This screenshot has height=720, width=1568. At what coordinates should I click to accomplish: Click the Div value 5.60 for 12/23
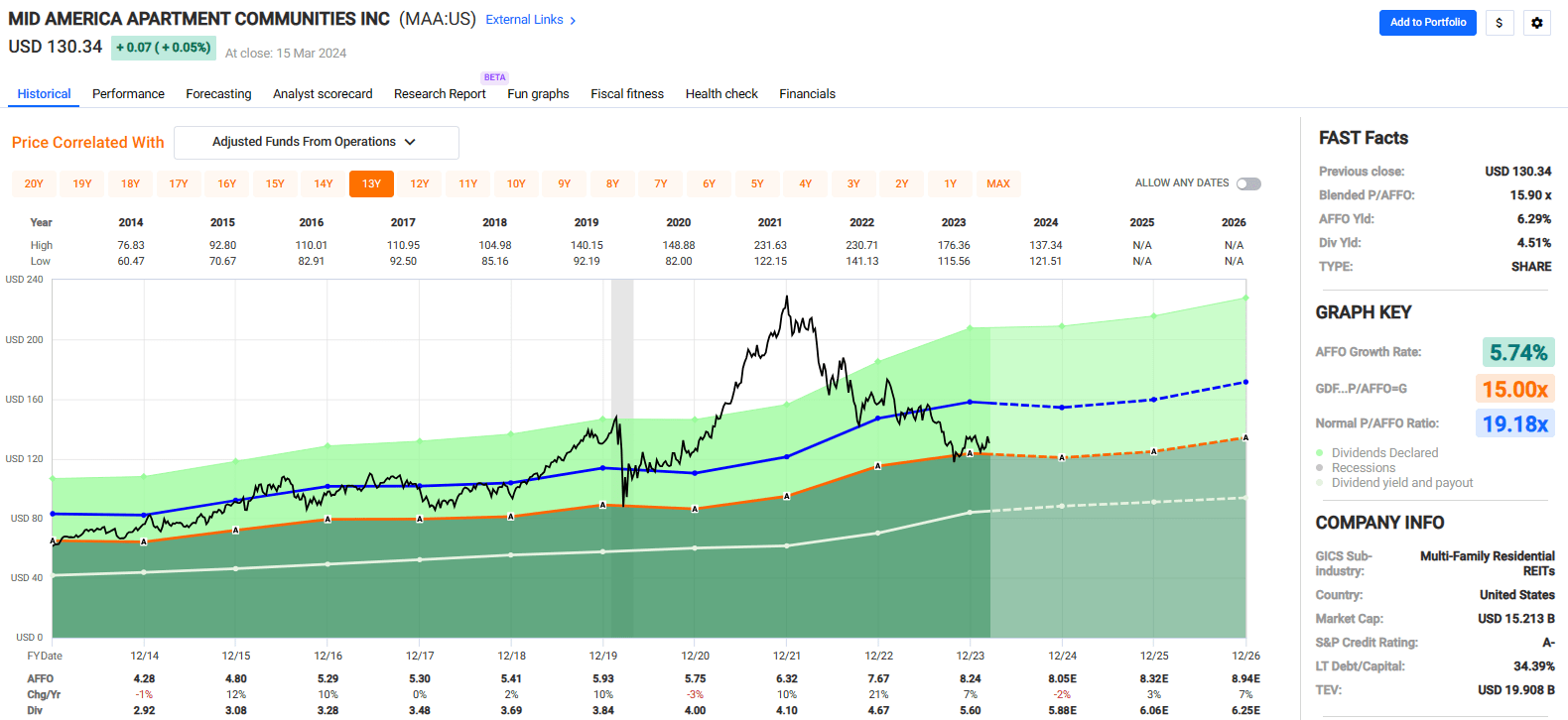pyautogui.click(x=971, y=710)
